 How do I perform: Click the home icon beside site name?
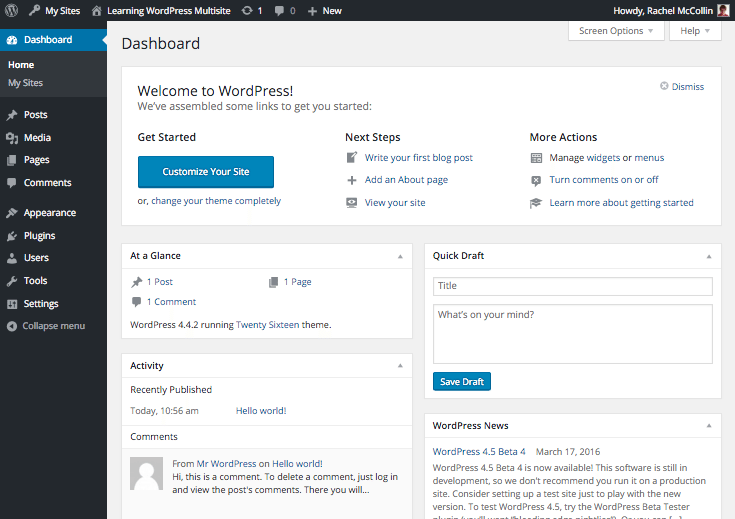(x=97, y=11)
